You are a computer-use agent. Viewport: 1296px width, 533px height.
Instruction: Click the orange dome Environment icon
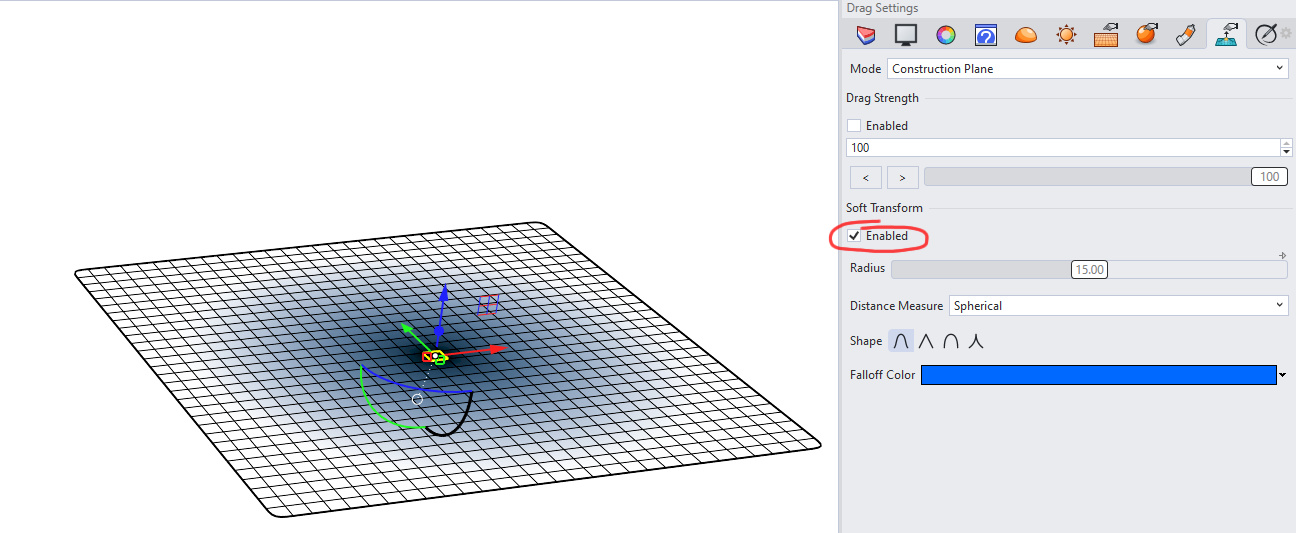pos(1026,35)
